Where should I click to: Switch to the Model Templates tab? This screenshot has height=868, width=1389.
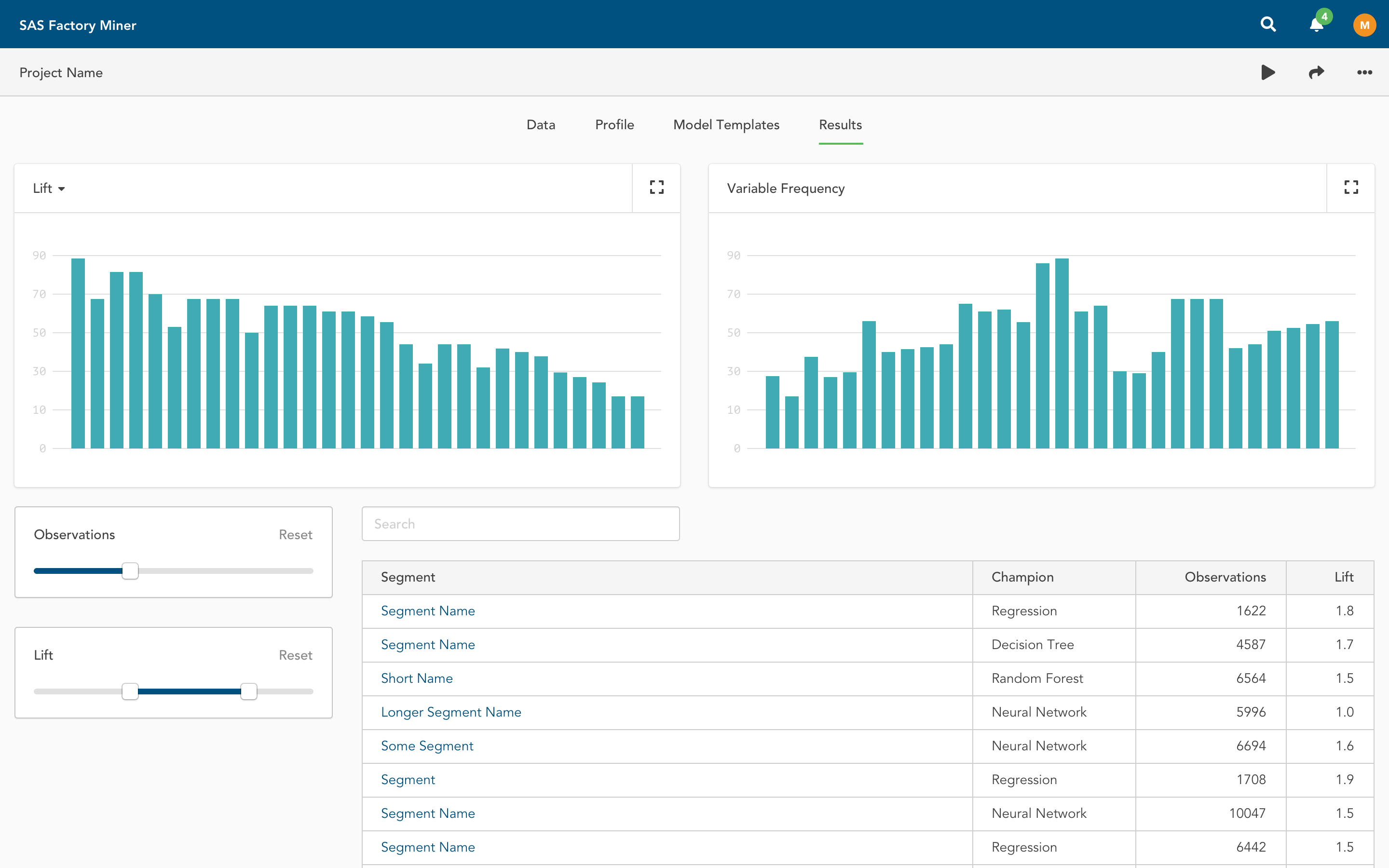(x=726, y=124)
